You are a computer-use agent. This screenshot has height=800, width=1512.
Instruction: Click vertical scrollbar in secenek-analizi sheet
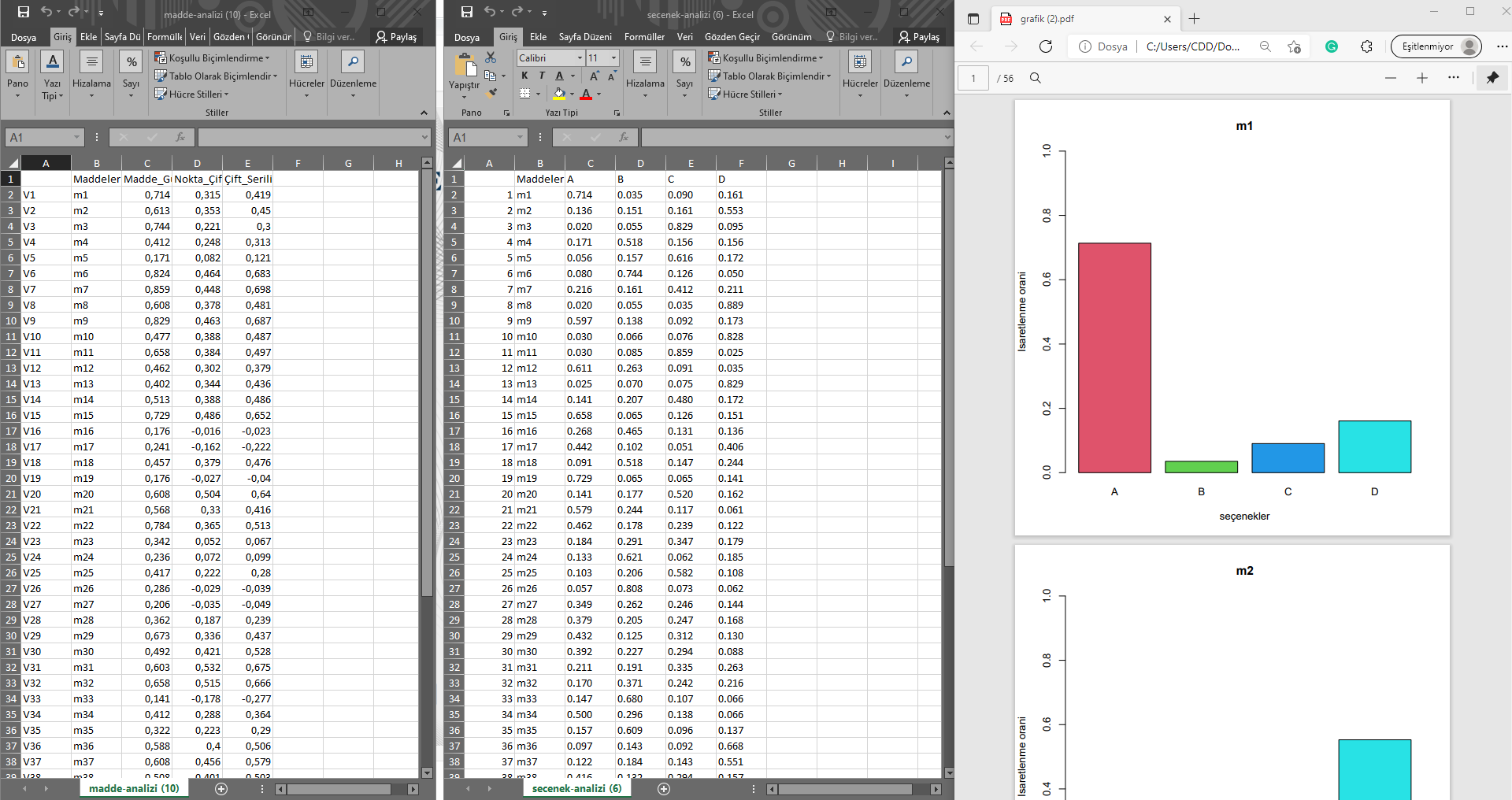(949, 367)
